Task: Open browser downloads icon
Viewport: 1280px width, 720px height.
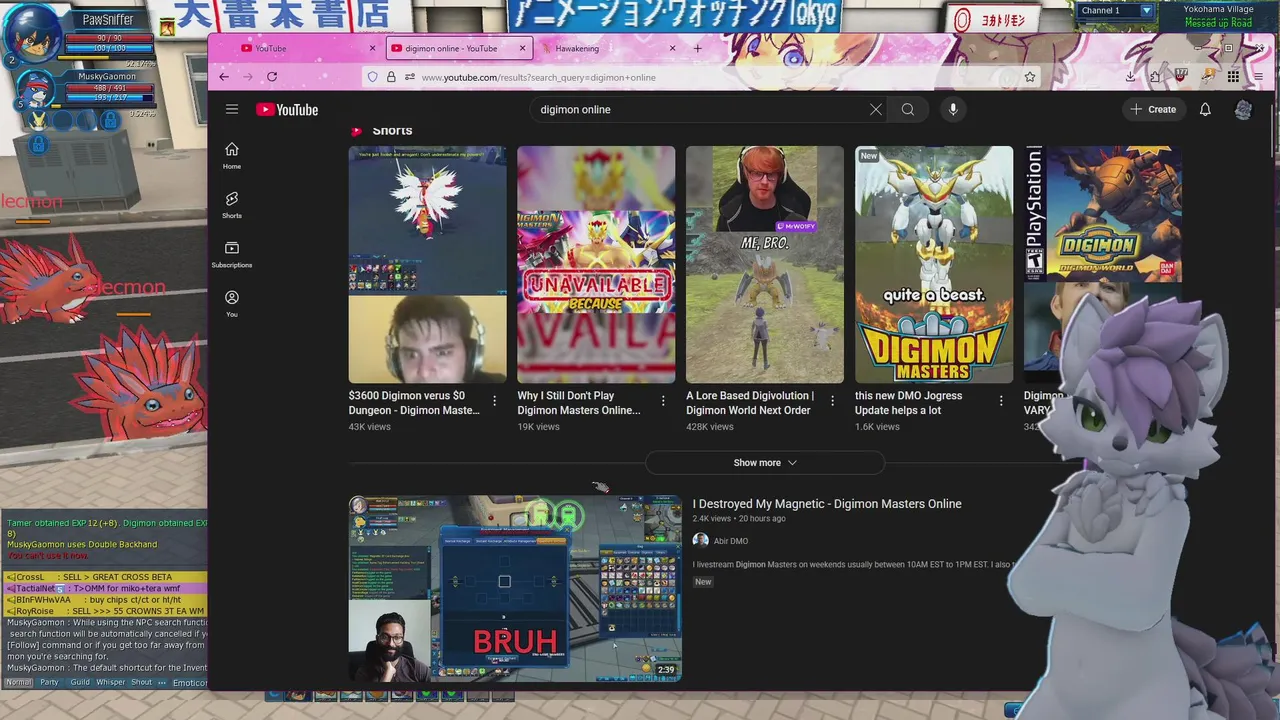Action: click(1130, 77)
